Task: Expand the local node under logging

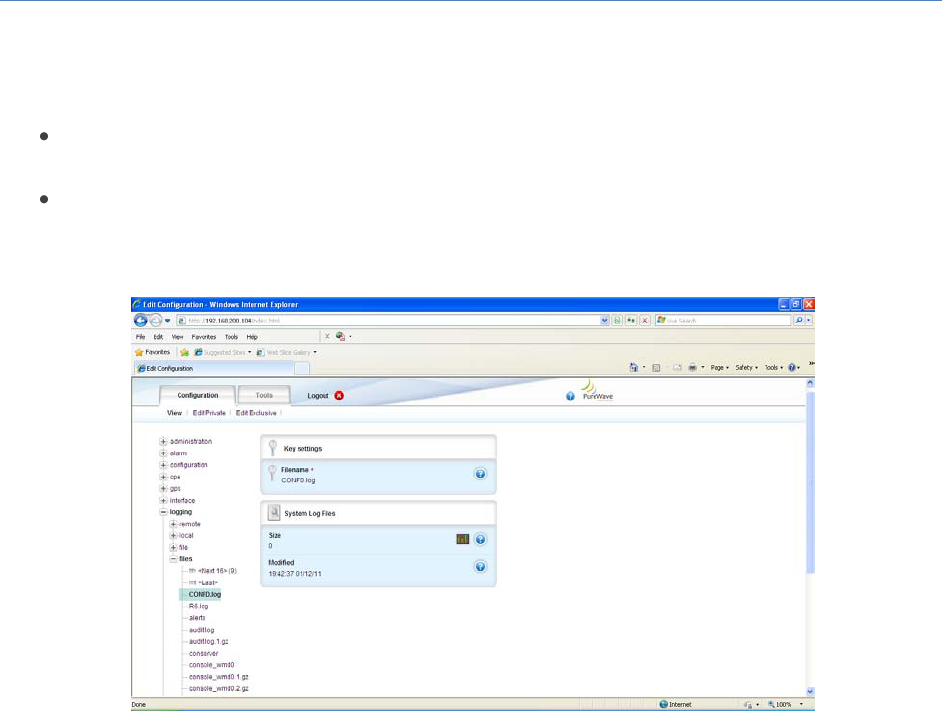Action: point(173,536)
